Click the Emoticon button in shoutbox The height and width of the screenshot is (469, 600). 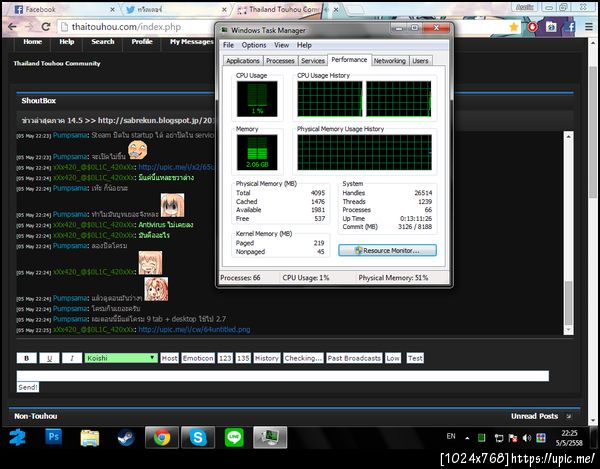coord(198,358)
